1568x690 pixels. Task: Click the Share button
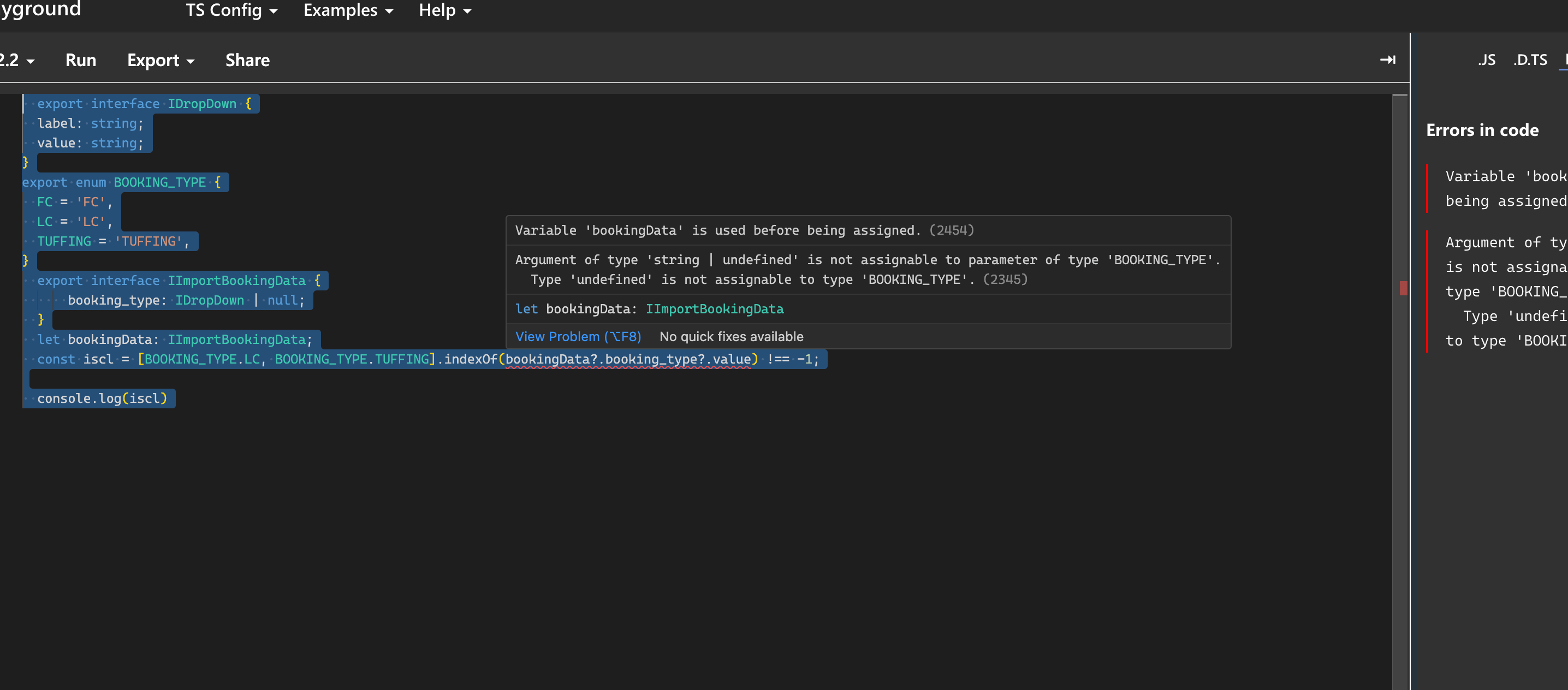pos(247,60)
